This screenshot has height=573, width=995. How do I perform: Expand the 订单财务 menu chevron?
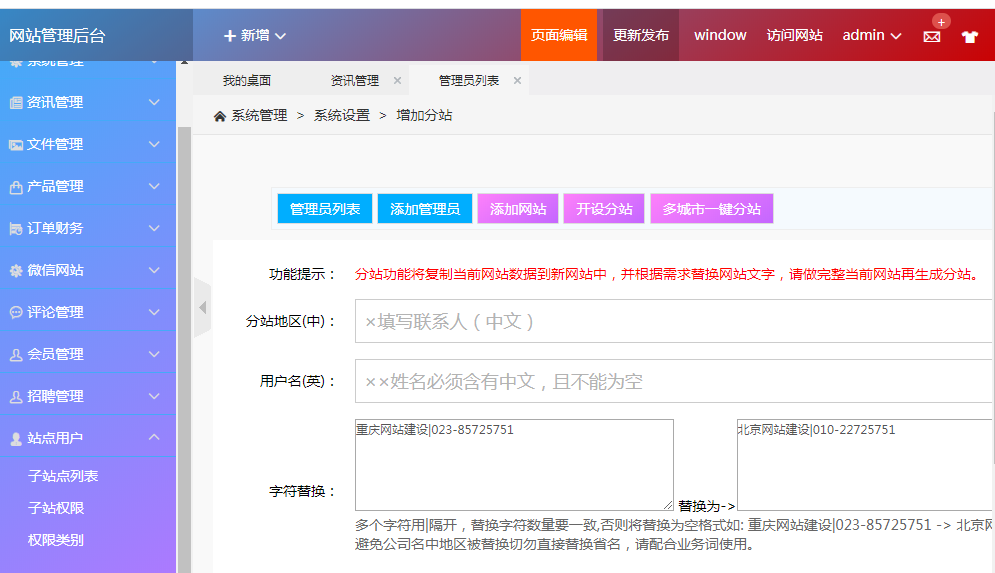click(154, 228)
